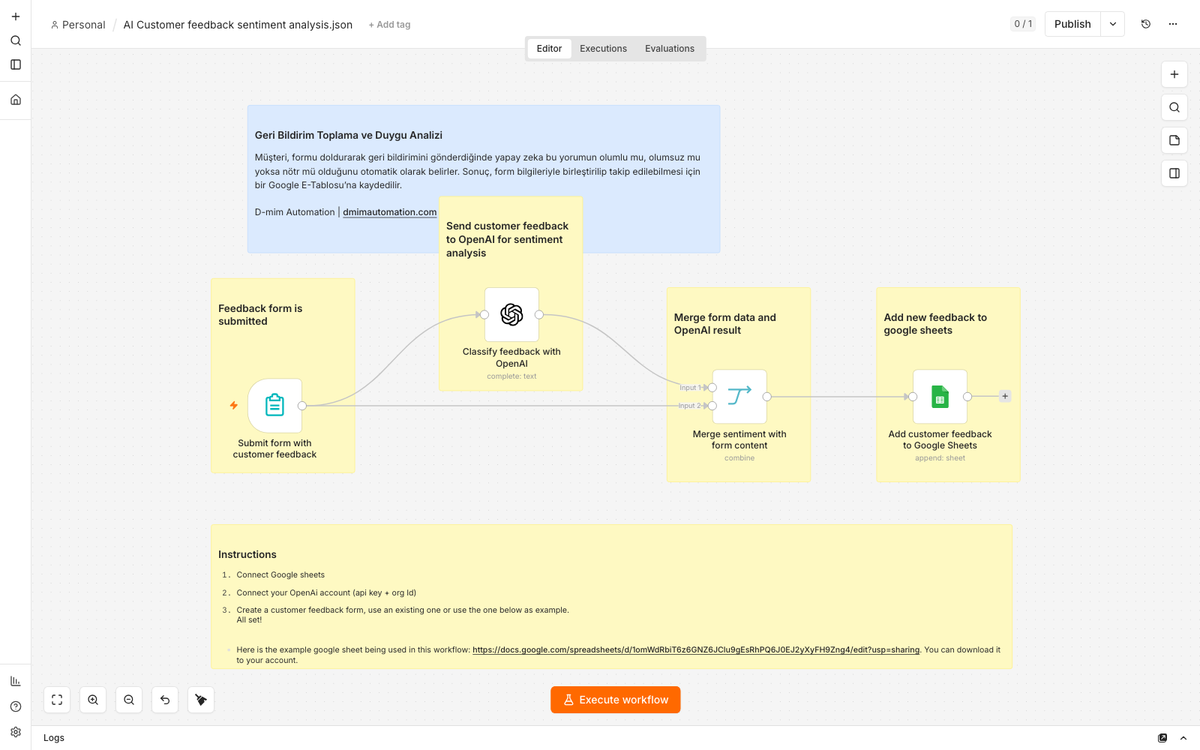
Task: Select the Add customer feedback to Google Sheets node
Action: [940, 396]
